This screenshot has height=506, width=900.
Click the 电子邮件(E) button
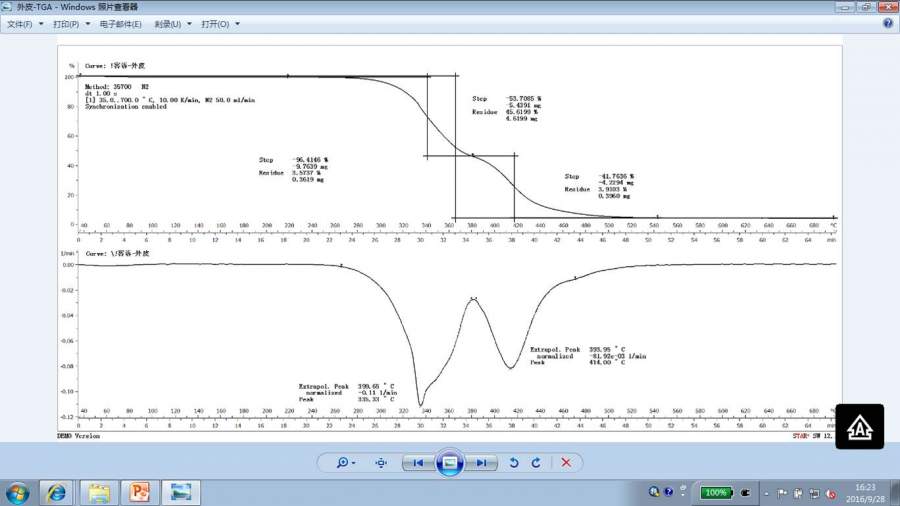coord(121,24)
